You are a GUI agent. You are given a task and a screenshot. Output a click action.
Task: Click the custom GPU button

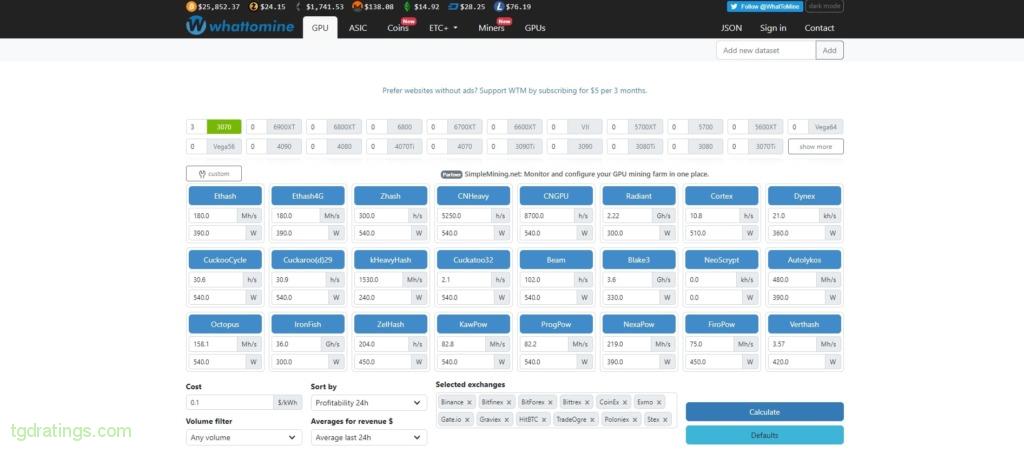click(x=214, y=173)
